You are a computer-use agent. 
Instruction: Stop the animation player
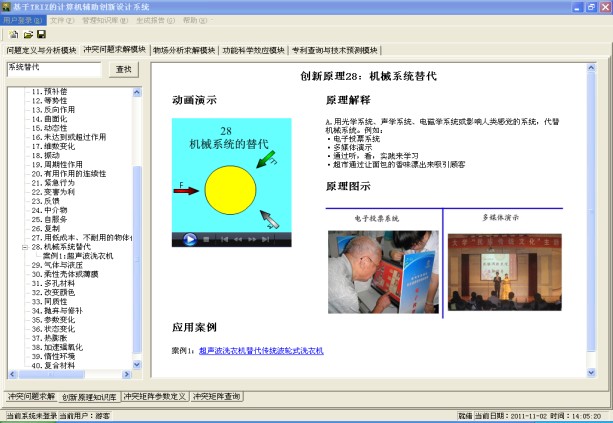click(x=205, y=240)
